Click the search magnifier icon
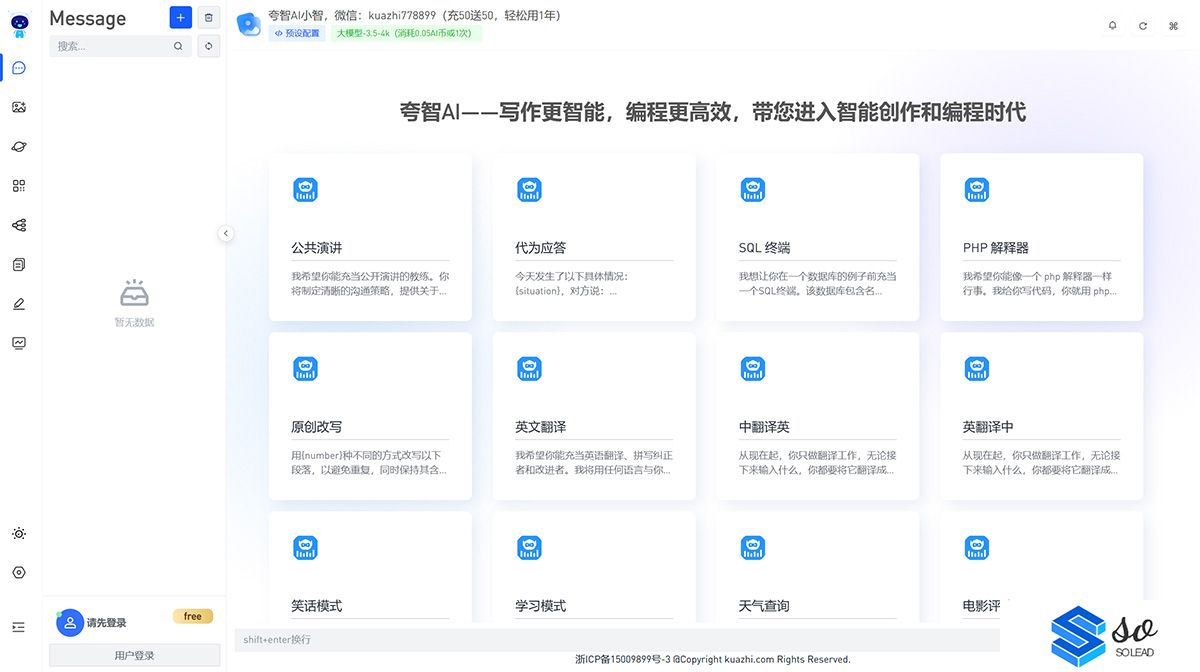Screen dimensions: 1200x672 (178, 46)
